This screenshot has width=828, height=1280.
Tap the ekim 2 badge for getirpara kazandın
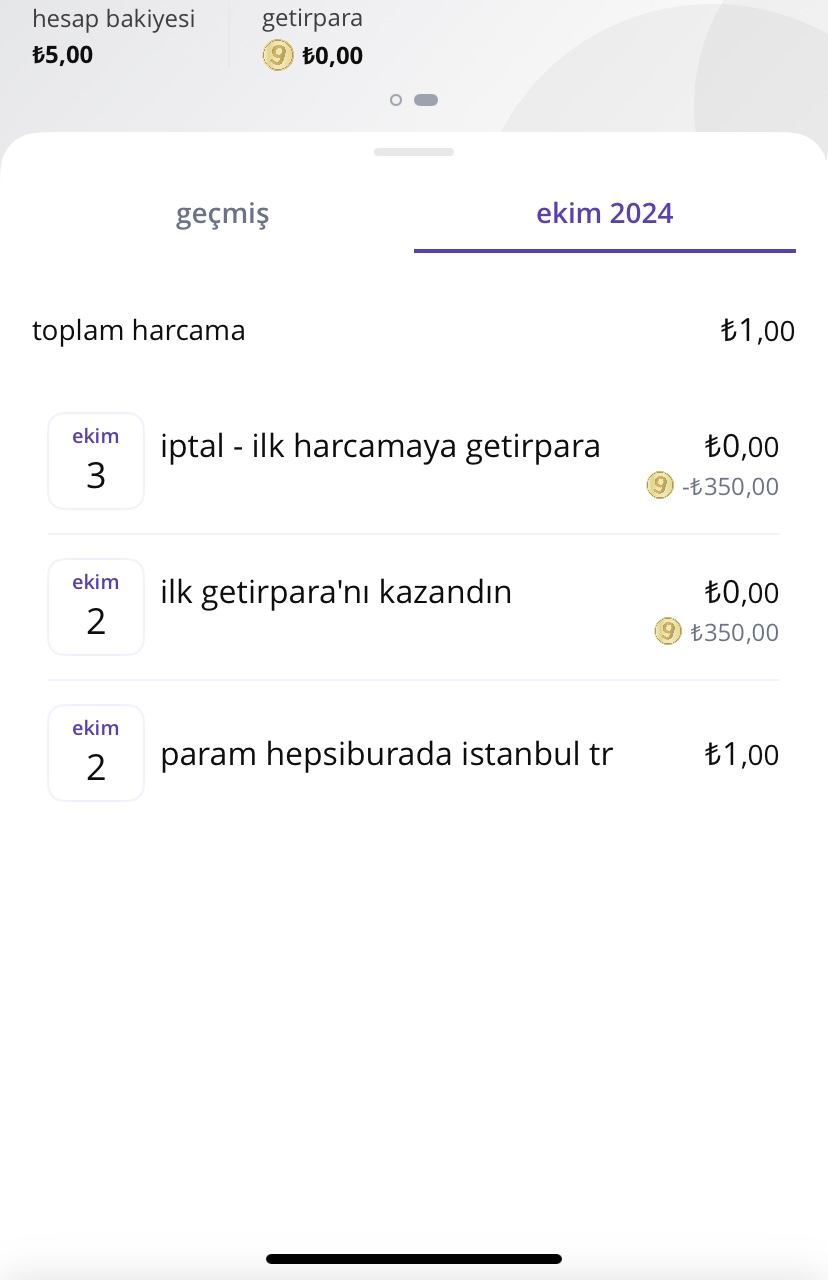(96, 607)
